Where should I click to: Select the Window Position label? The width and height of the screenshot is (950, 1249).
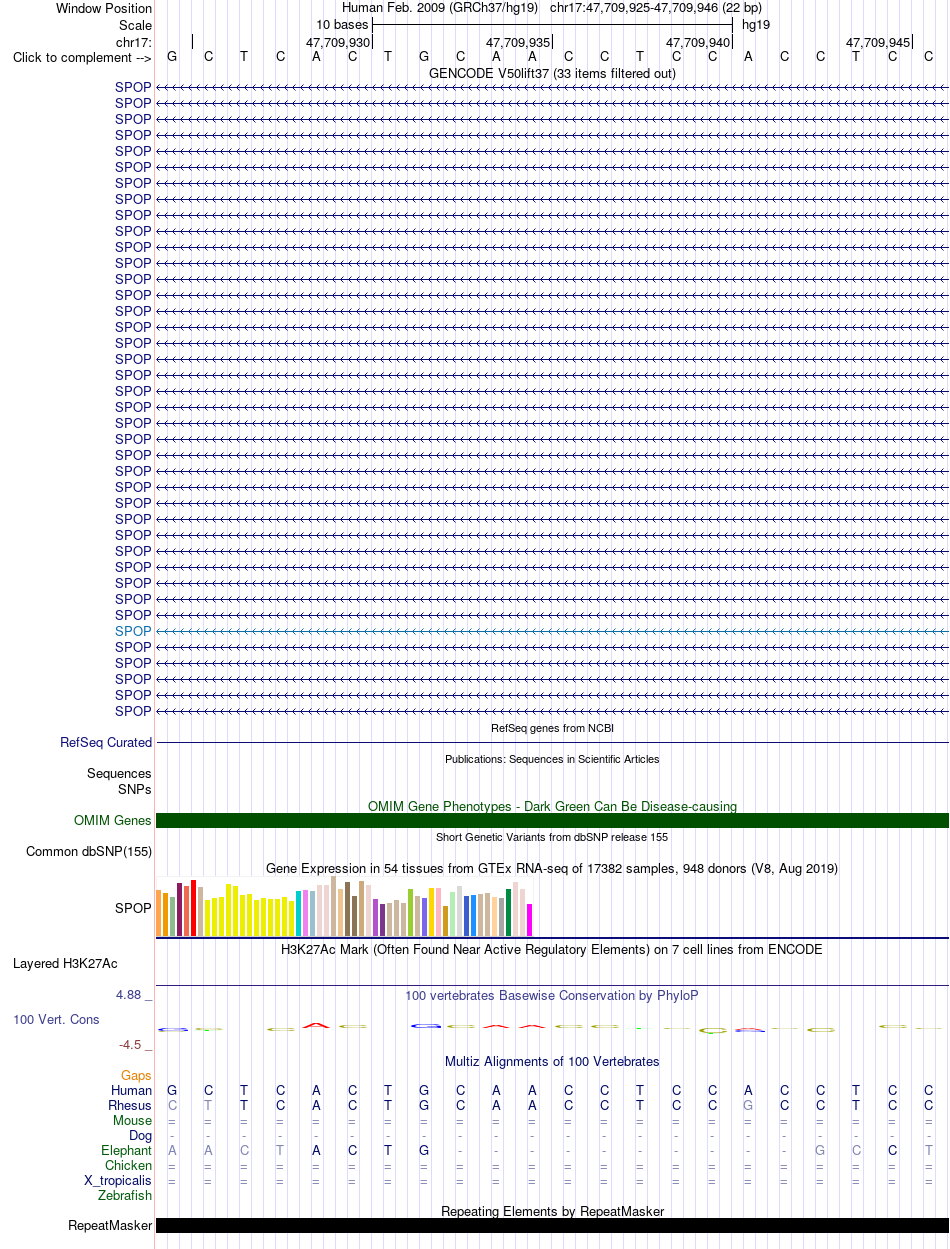104,9
